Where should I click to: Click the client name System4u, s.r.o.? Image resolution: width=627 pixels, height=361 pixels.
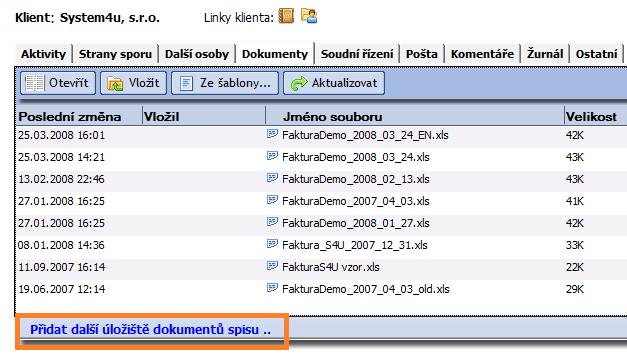[x=110, y=18]
